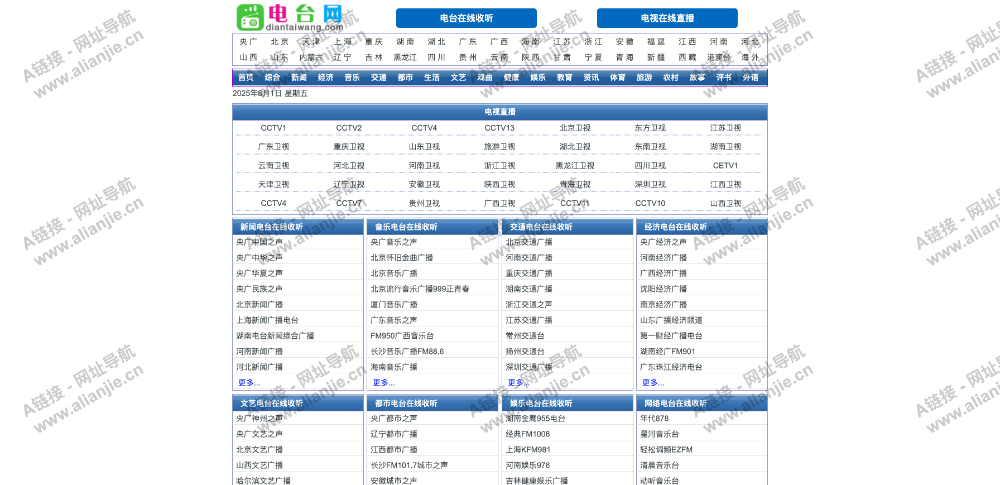Watch 湖南卫视 live
The image size is (1000, 485).
pyautogui.click(x=726, y=147)
